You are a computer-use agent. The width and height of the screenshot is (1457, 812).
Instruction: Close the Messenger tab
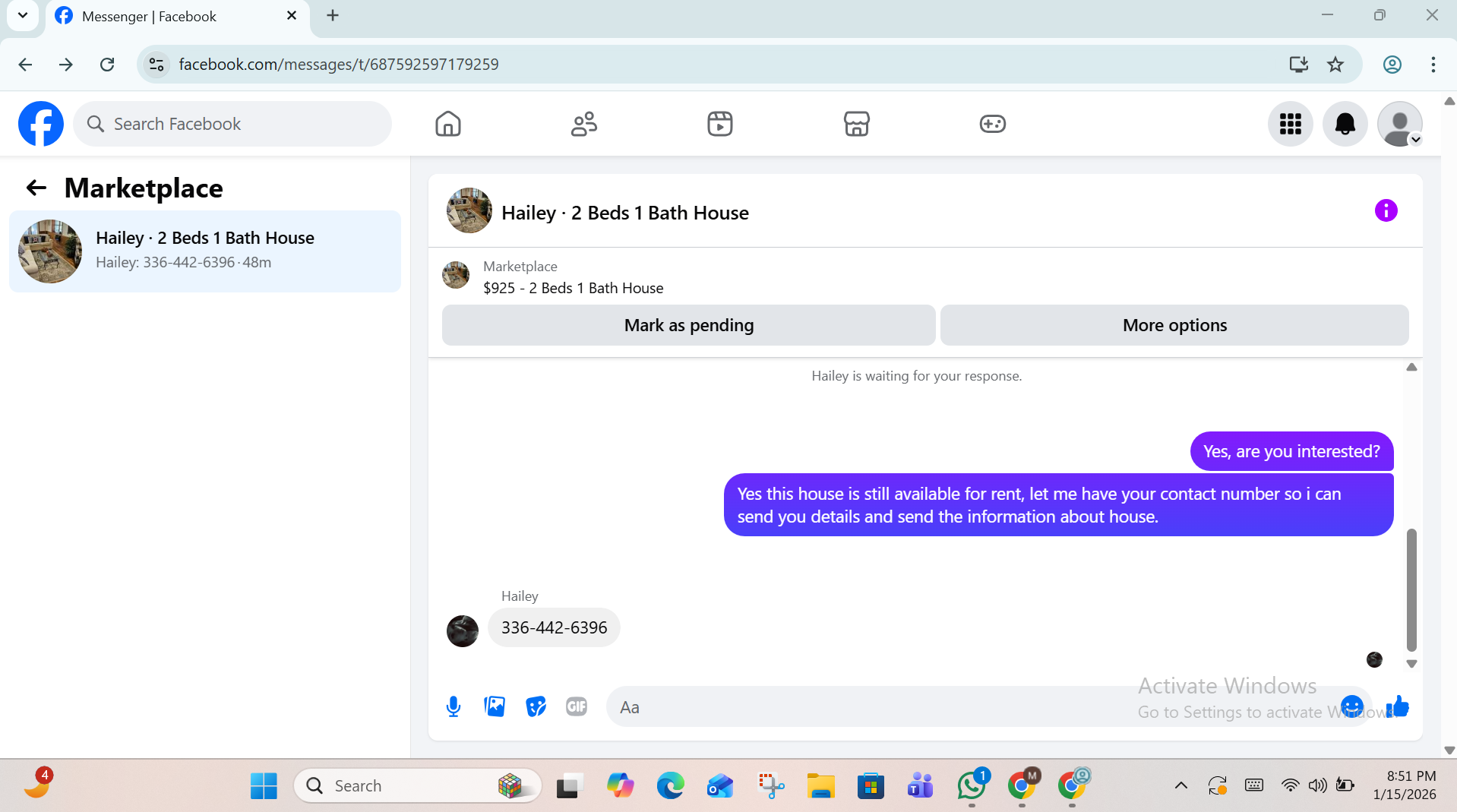click(x=292, y=16)
